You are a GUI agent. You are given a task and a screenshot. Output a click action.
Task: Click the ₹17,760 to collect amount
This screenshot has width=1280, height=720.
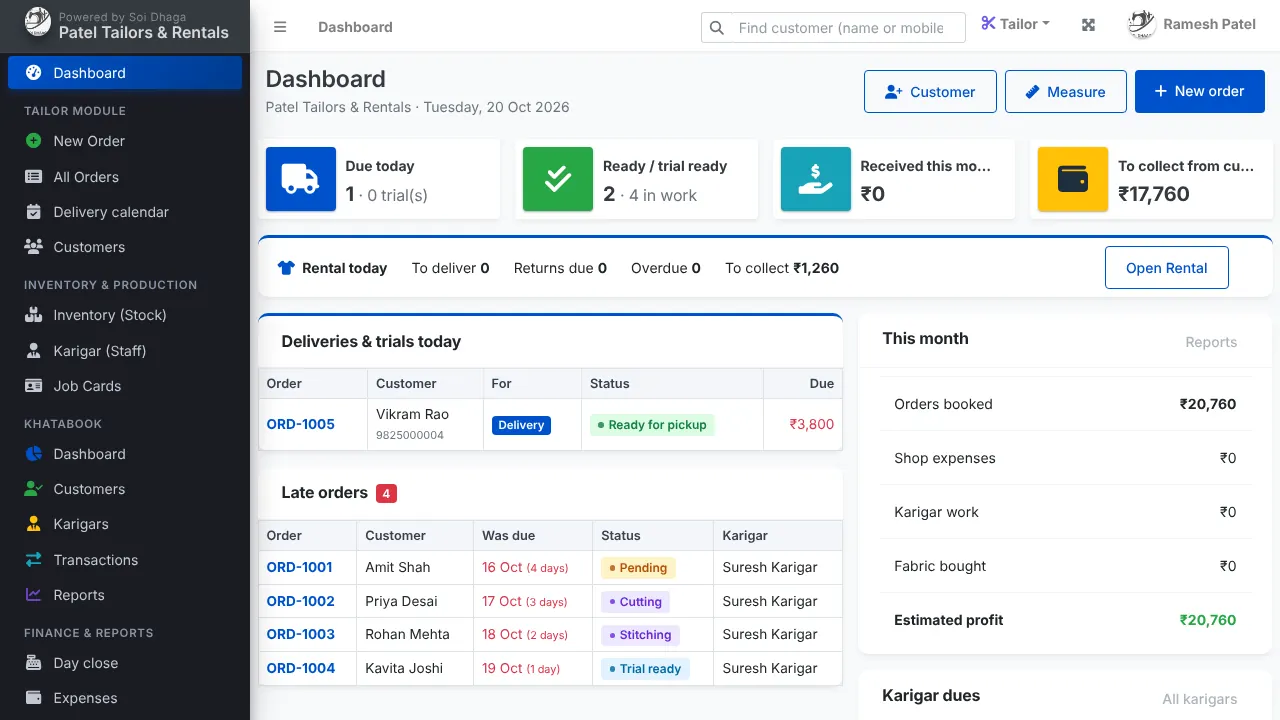coord(1153,194)
